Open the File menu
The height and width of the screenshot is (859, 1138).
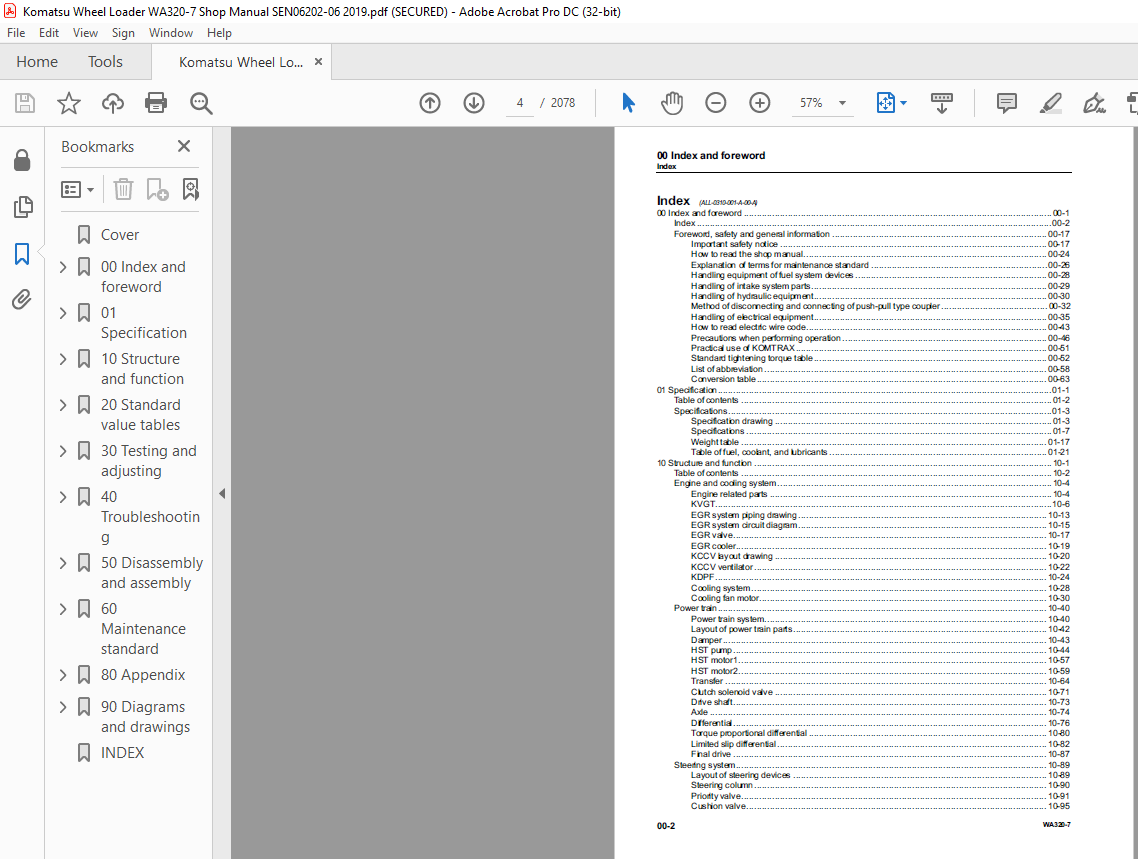pos(16,33)
